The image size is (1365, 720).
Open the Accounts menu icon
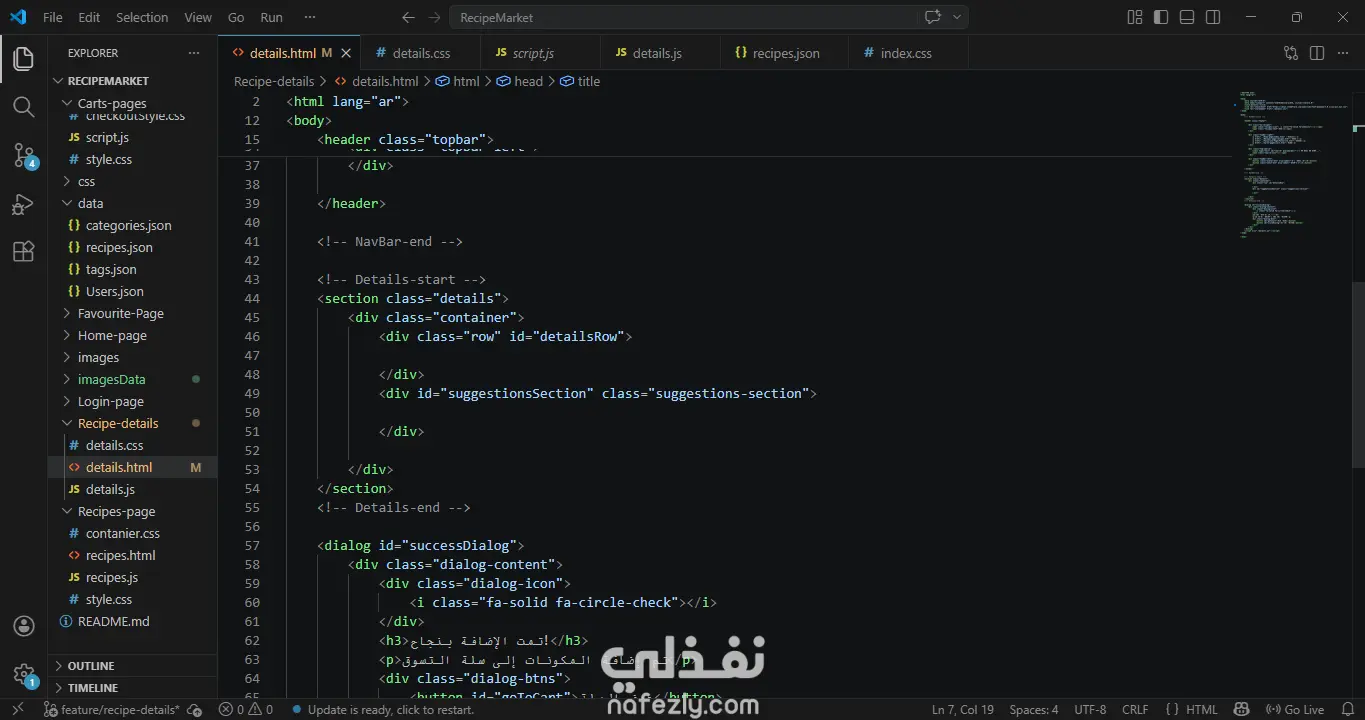(24, 626)
